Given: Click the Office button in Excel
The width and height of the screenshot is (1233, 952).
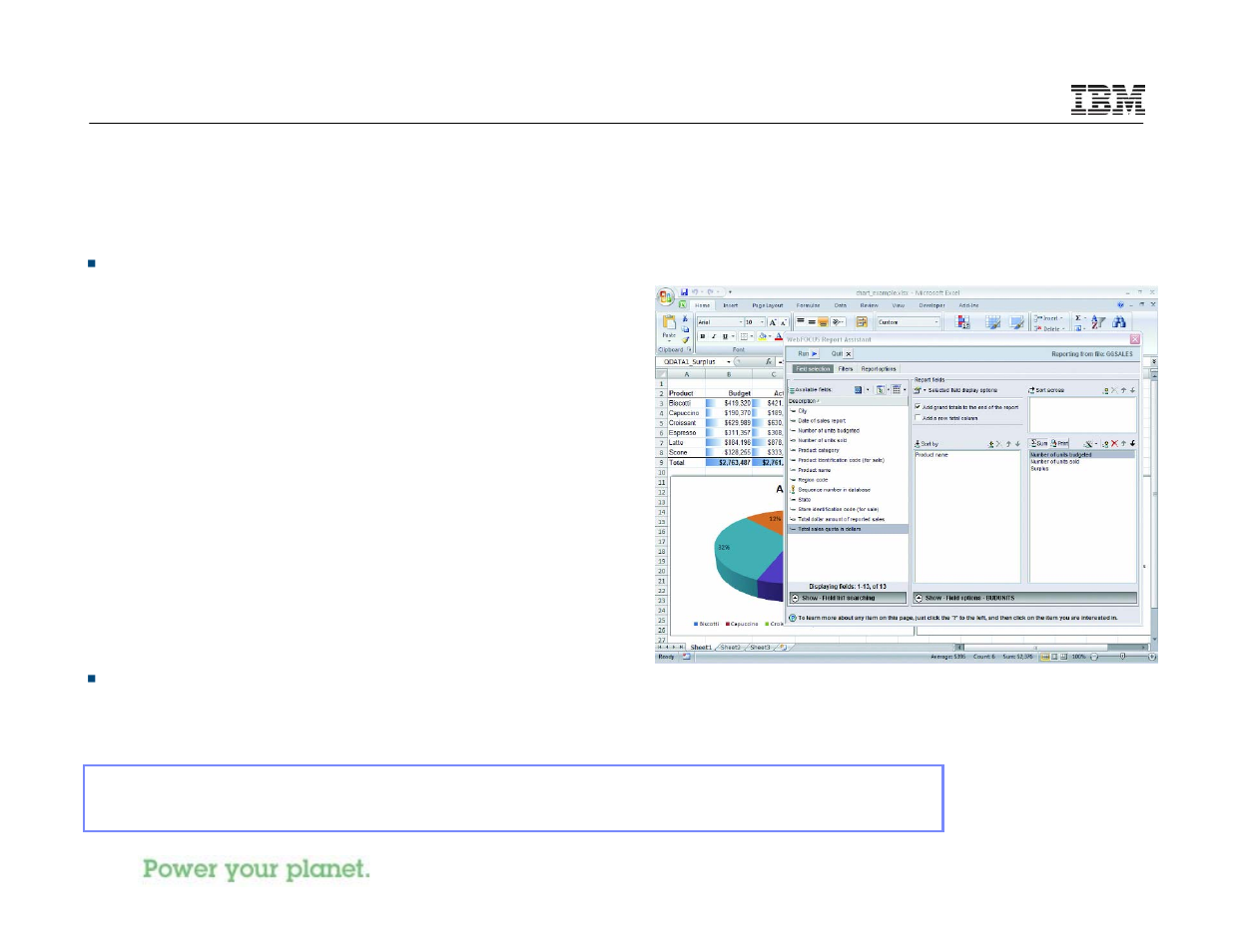Looking at the screenshot, I should click(x=665, y=296).
